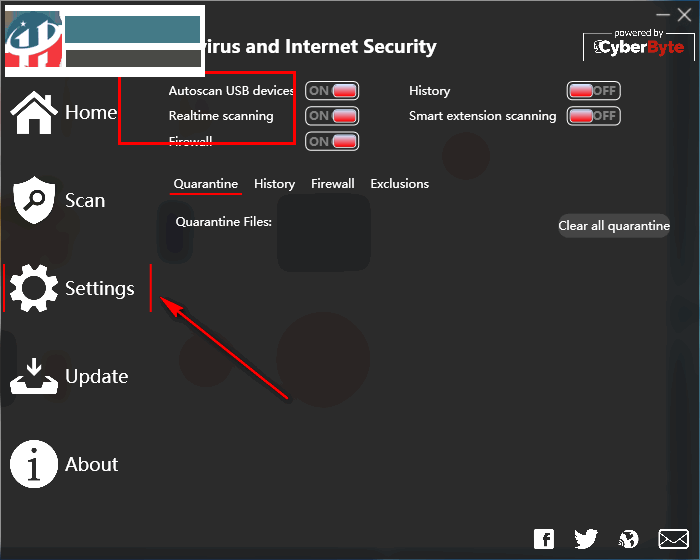Click Autoscan USB devices label
The image size is (700, 560).
(x=231, y=91)
